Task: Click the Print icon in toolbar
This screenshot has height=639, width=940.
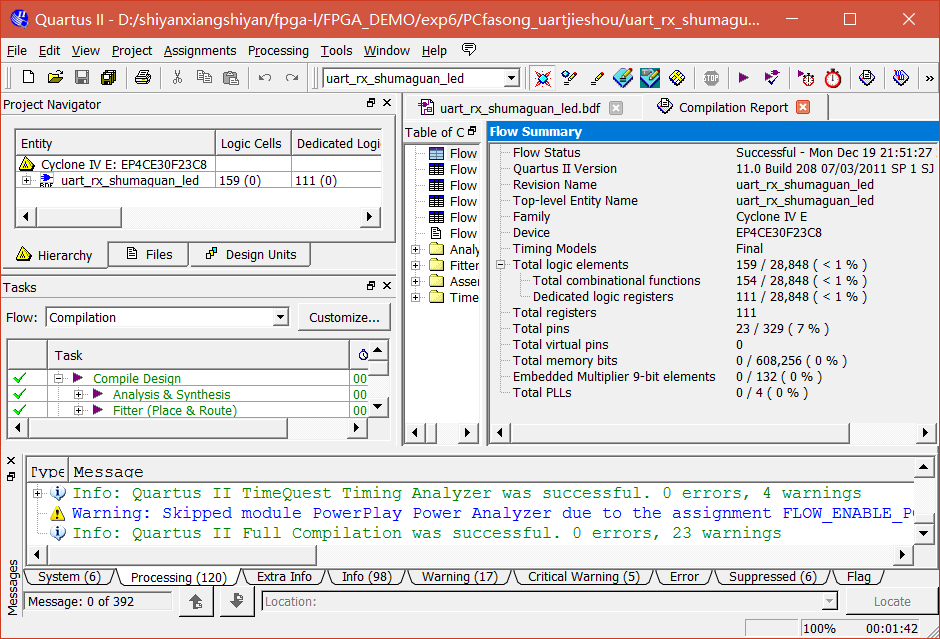Action: click(143, 77)
